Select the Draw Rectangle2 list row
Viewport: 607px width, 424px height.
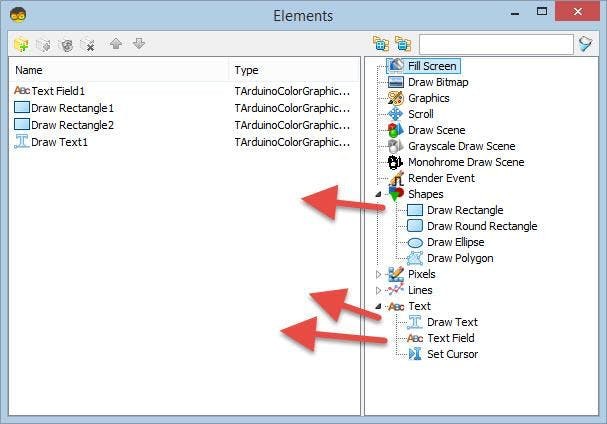(x=72, y=125)
